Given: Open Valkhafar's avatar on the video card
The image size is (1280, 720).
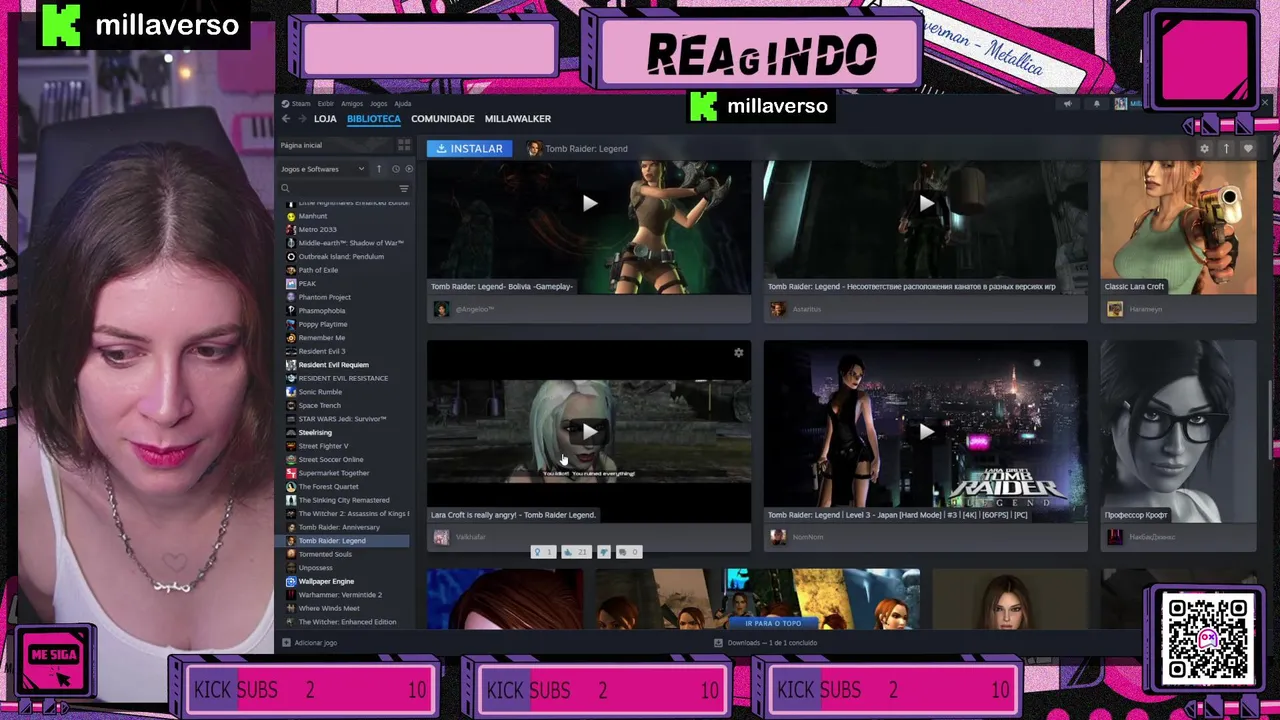Looking at the screenshot, I should tap(441, 537).
